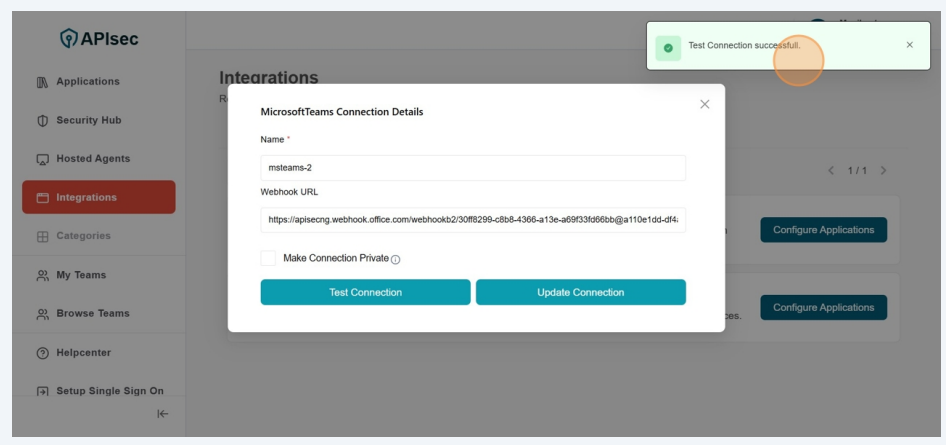Click the Webhook URL input field
The image size is (946, 445).
473,220
